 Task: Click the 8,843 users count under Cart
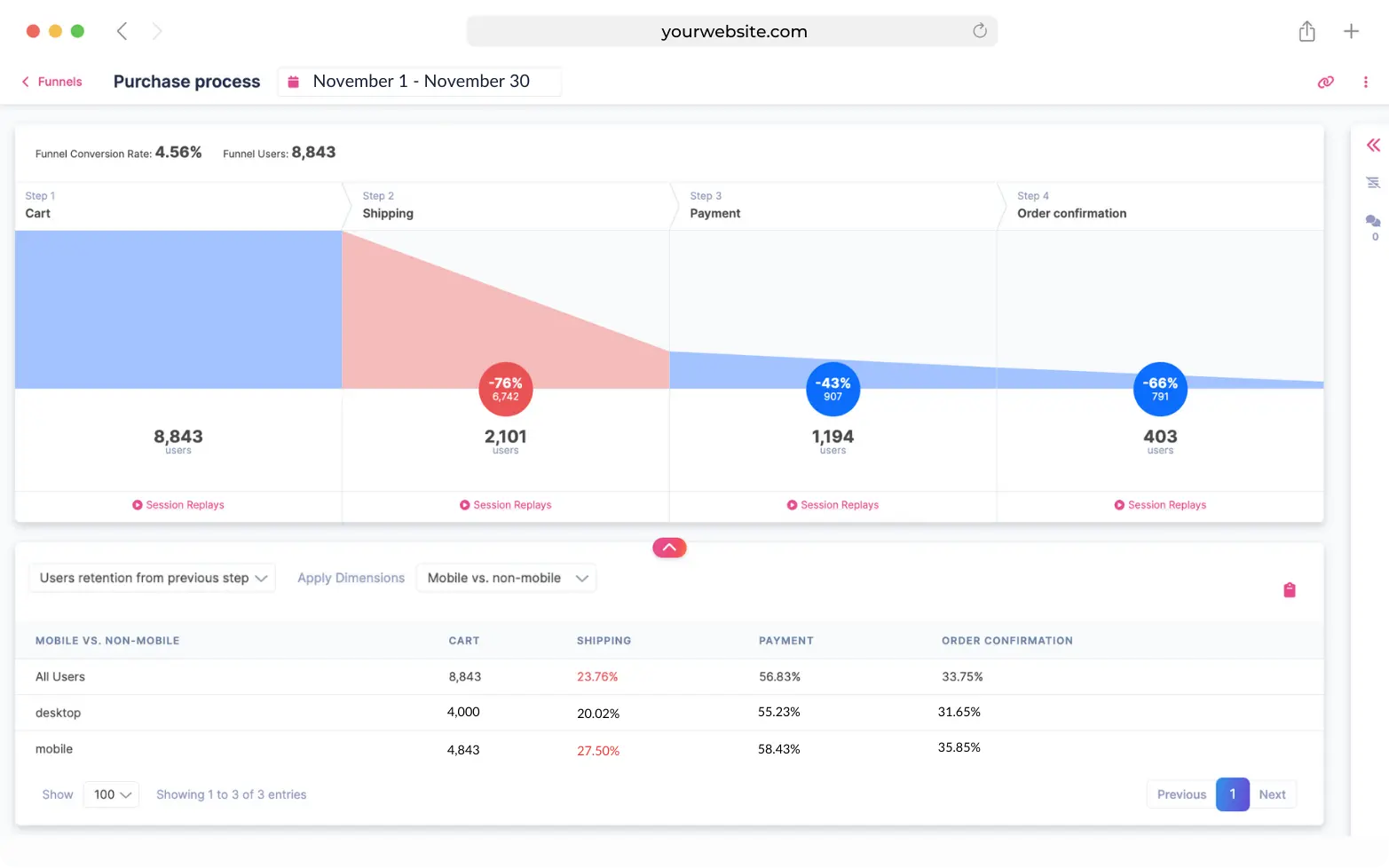[x=178, y=437]
